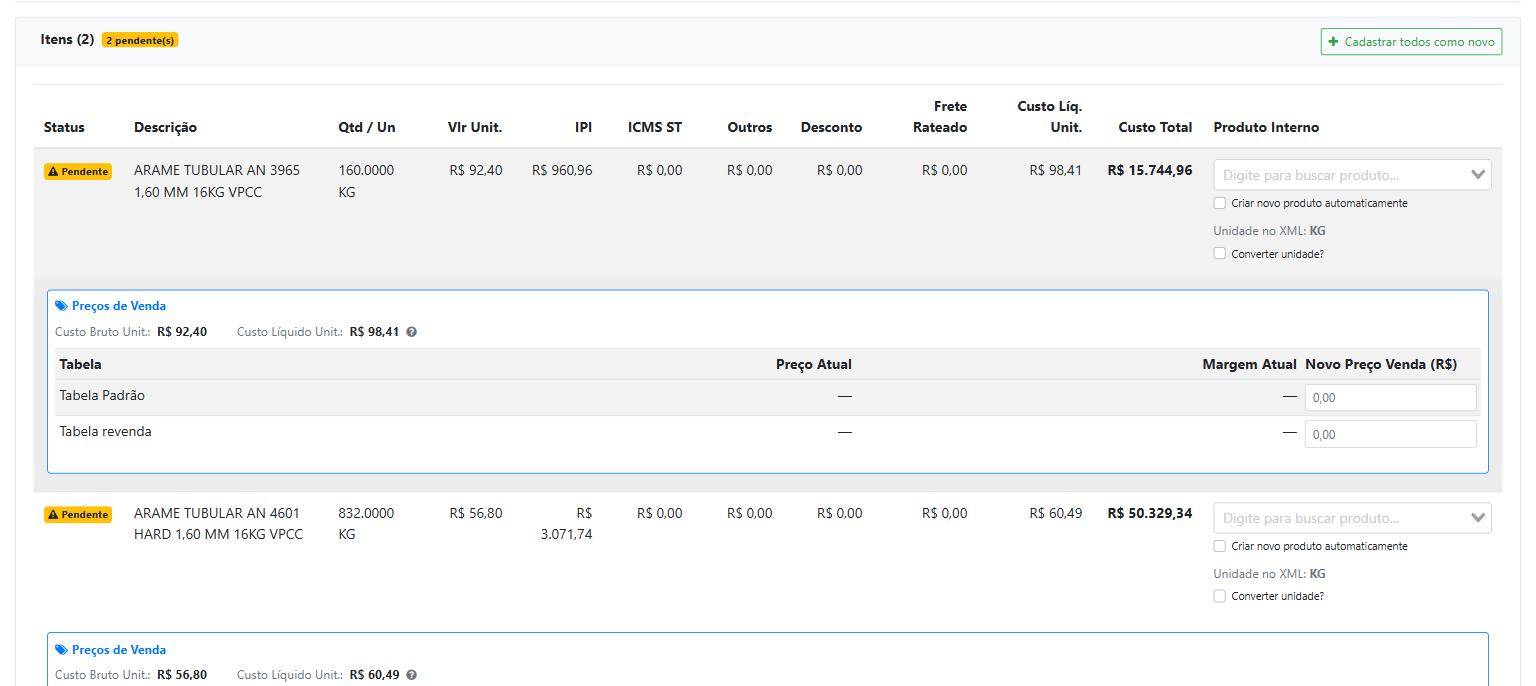
Task: Click IPI value R$ 3.071,74
Action: pos(566,524)
